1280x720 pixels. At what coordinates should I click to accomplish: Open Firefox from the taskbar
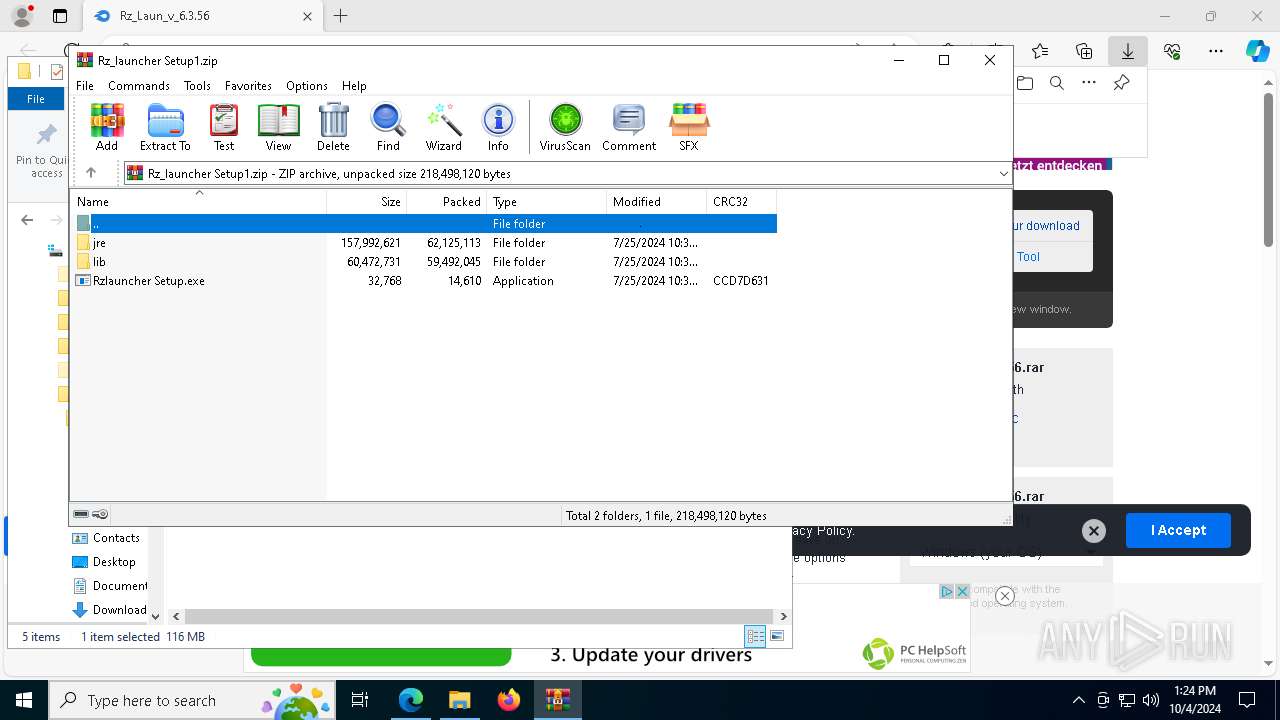(x=509, y=700)
